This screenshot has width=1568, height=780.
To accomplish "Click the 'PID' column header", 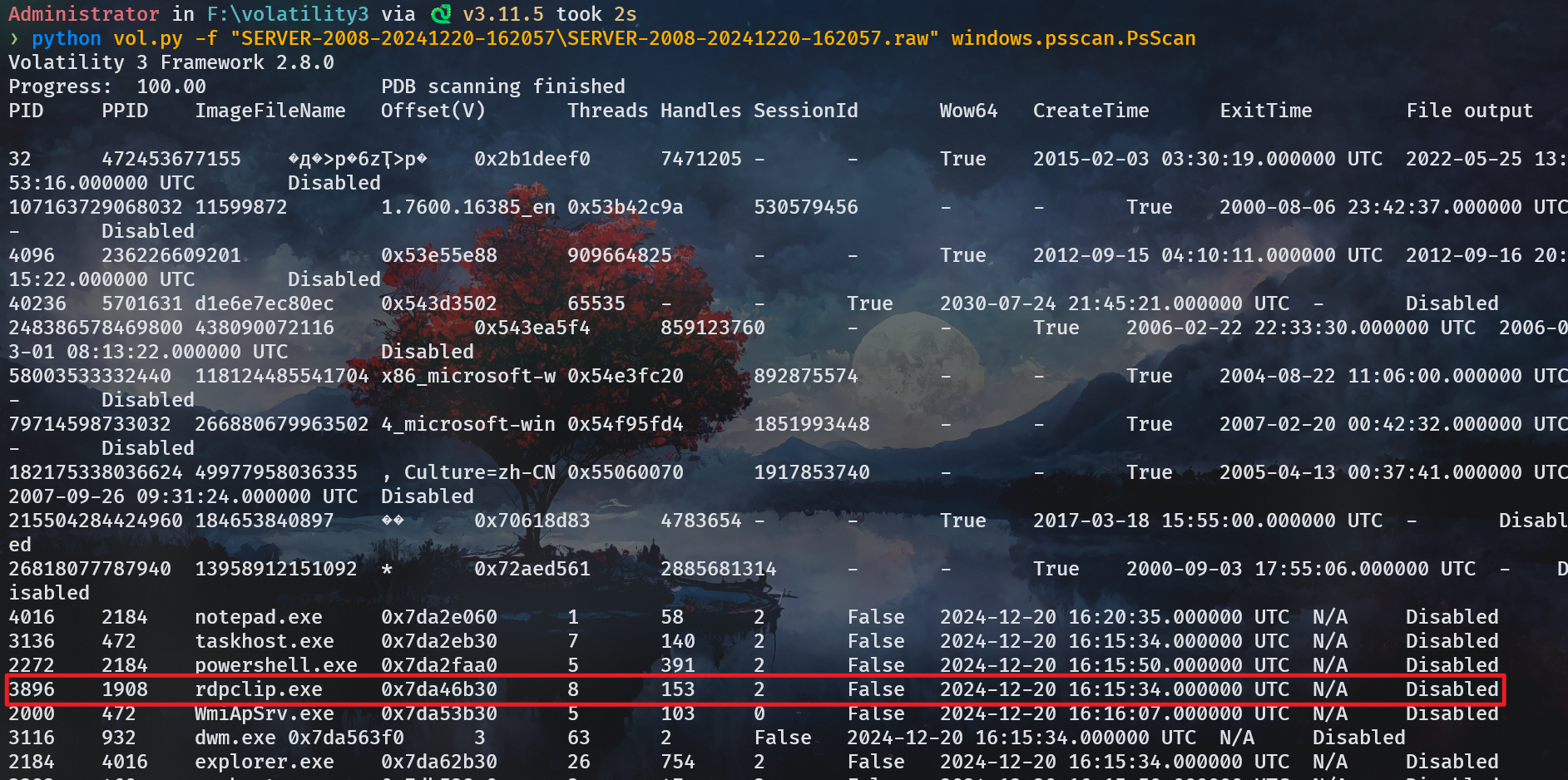I will pos(26,111).
